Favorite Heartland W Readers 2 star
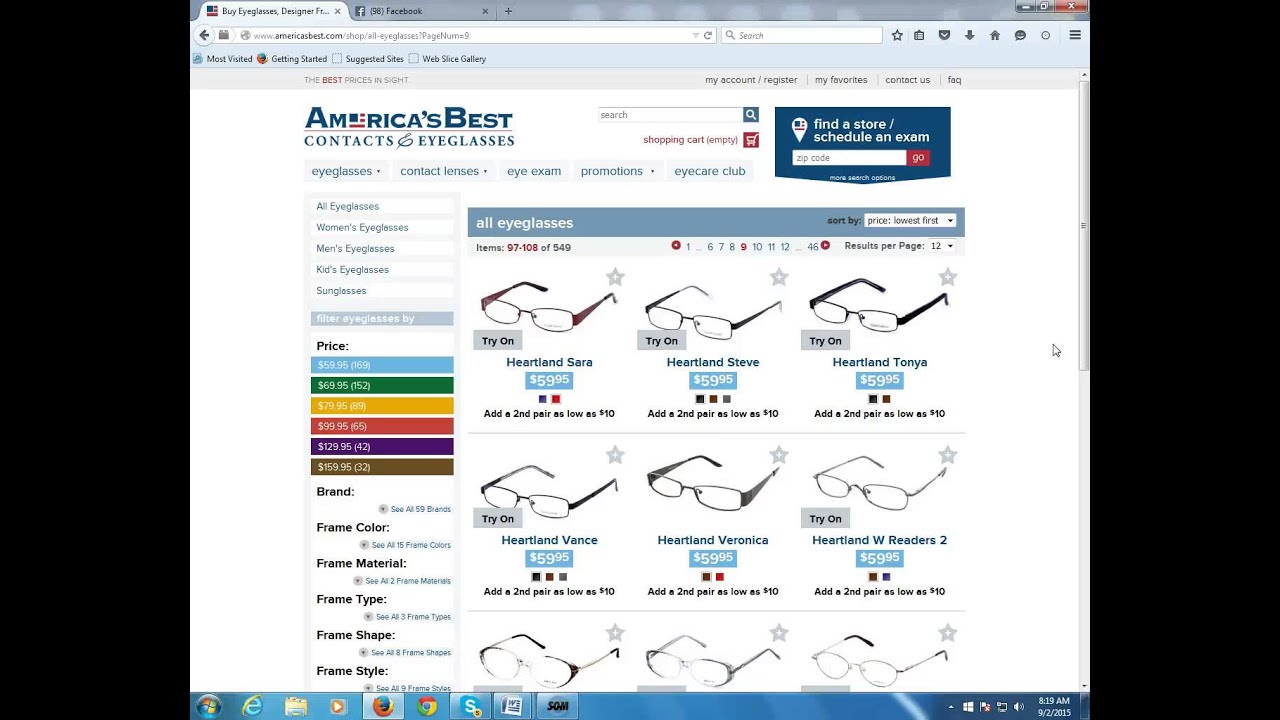The image size is (1280, 720). (x=948, y=455)
